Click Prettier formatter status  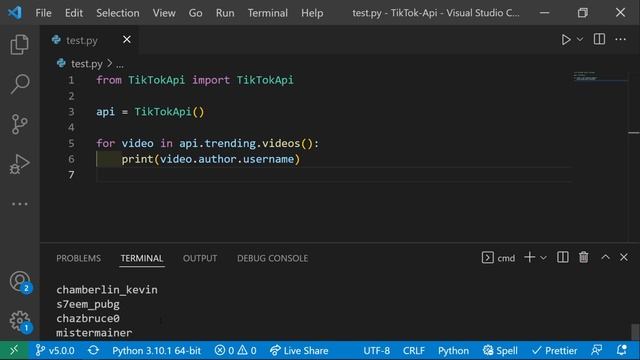coord(554,351)
